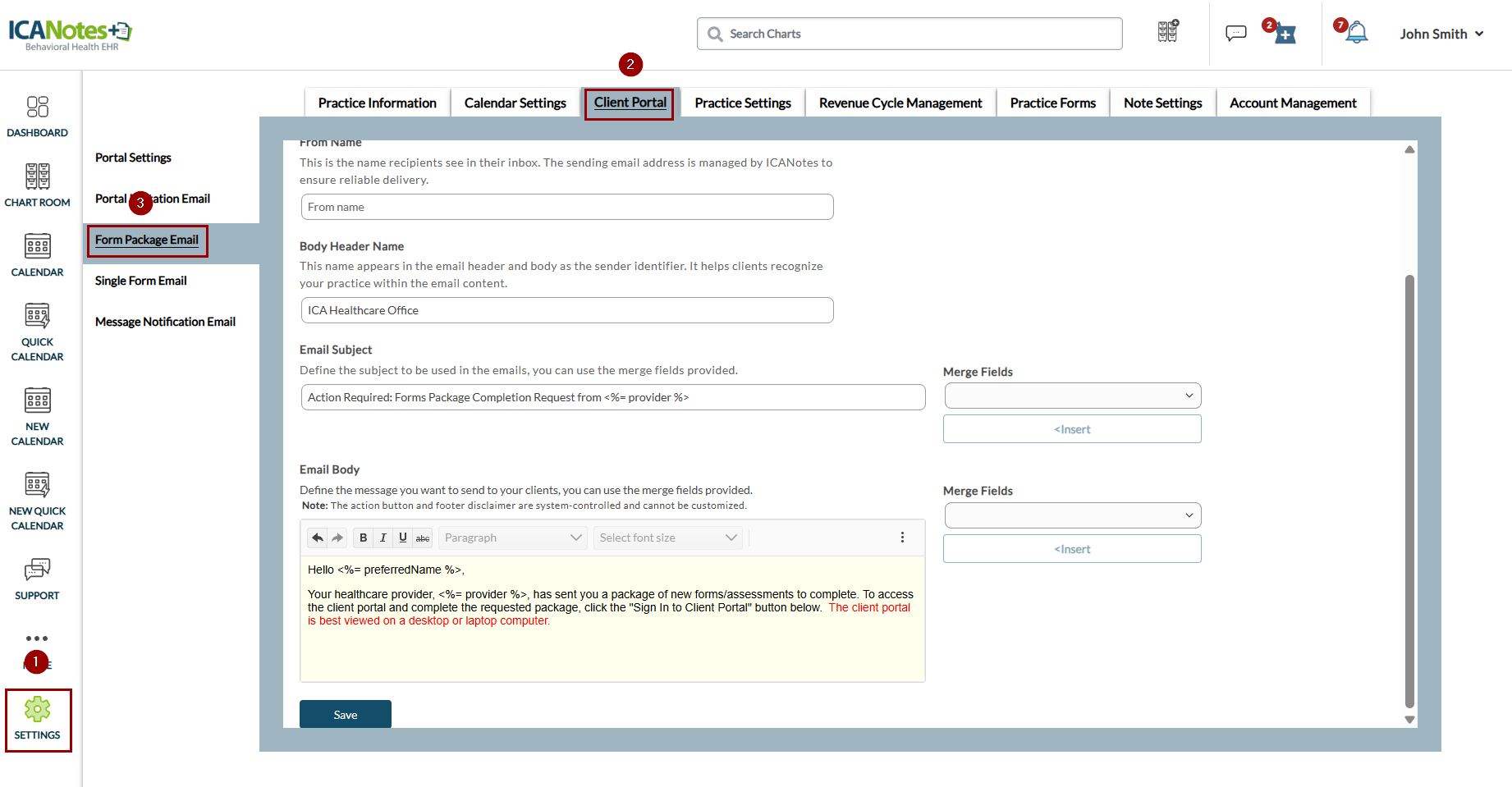Open the Dashboard from the sidebar
The width and height of the screenshot is (1512, 787).
(x=37, y=116)
